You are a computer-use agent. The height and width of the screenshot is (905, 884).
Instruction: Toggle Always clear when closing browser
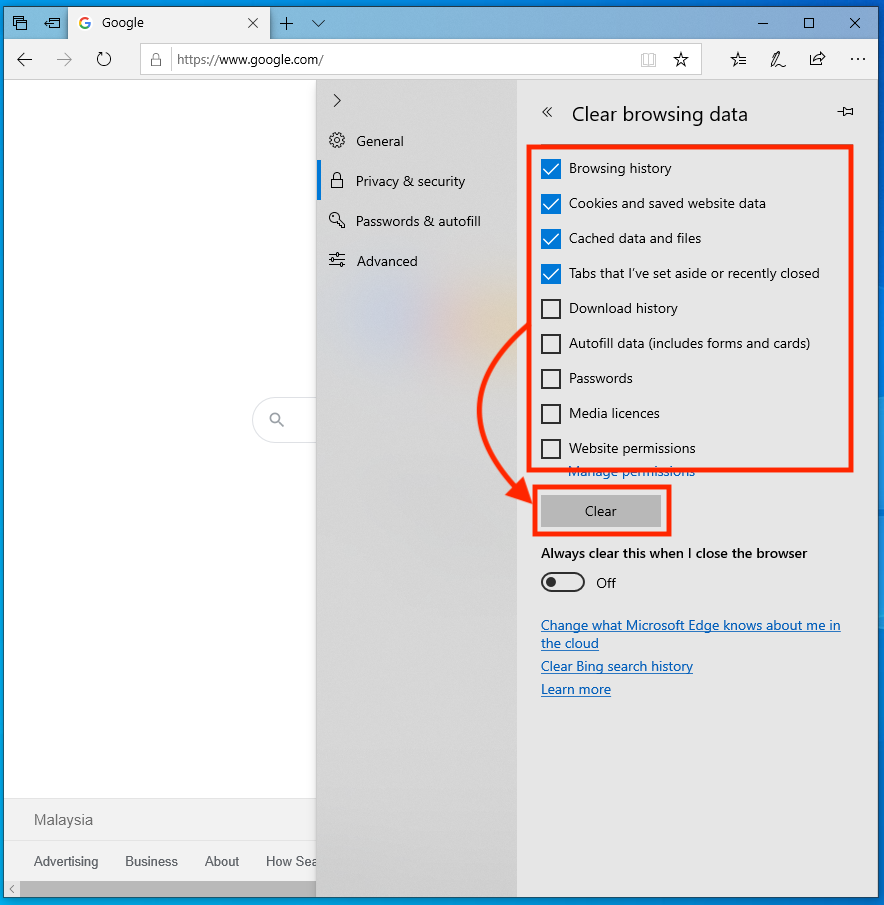point(563,583)
